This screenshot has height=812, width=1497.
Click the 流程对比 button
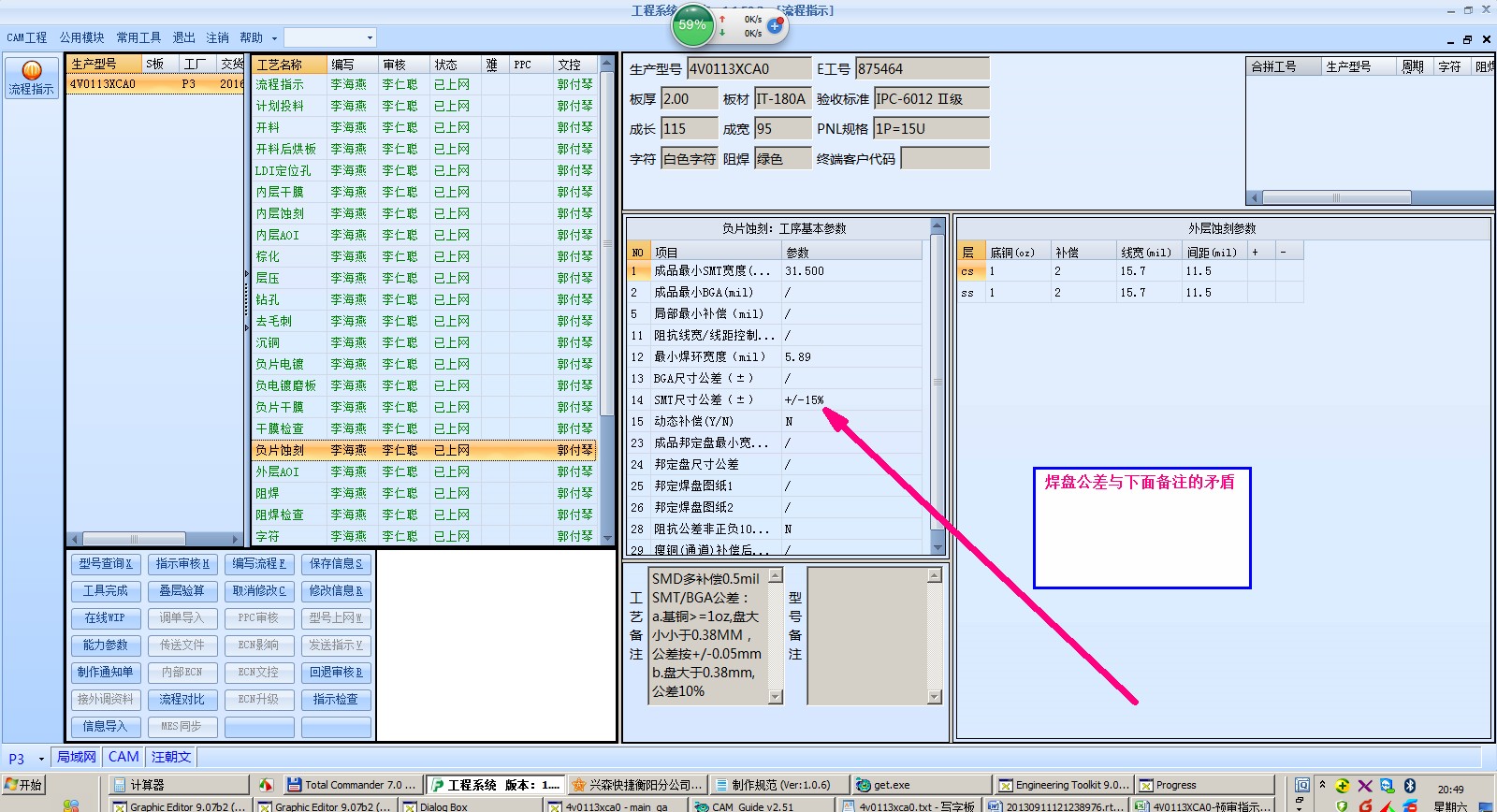(x=182, y=699)
